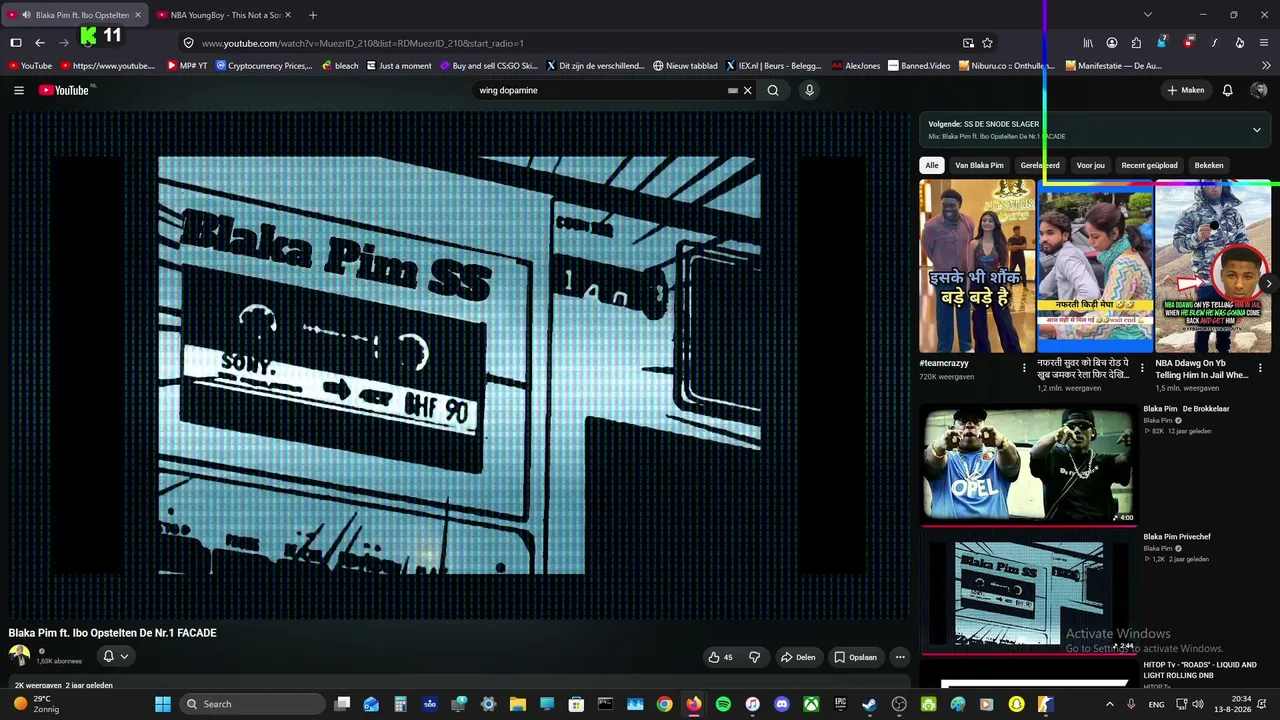
Task: Open the Banned.Video bookmark
Action: [919, 66]
